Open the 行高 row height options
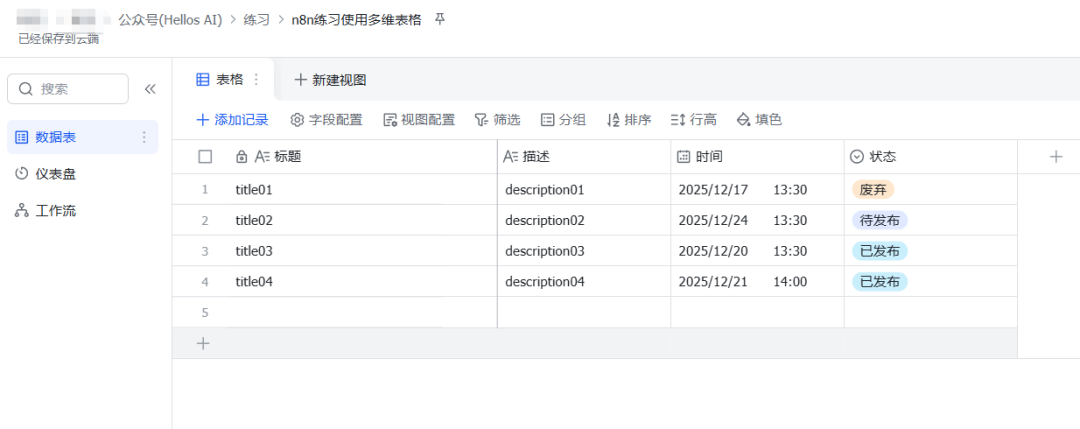This screenshot has height=429, width=1080. 694,120
